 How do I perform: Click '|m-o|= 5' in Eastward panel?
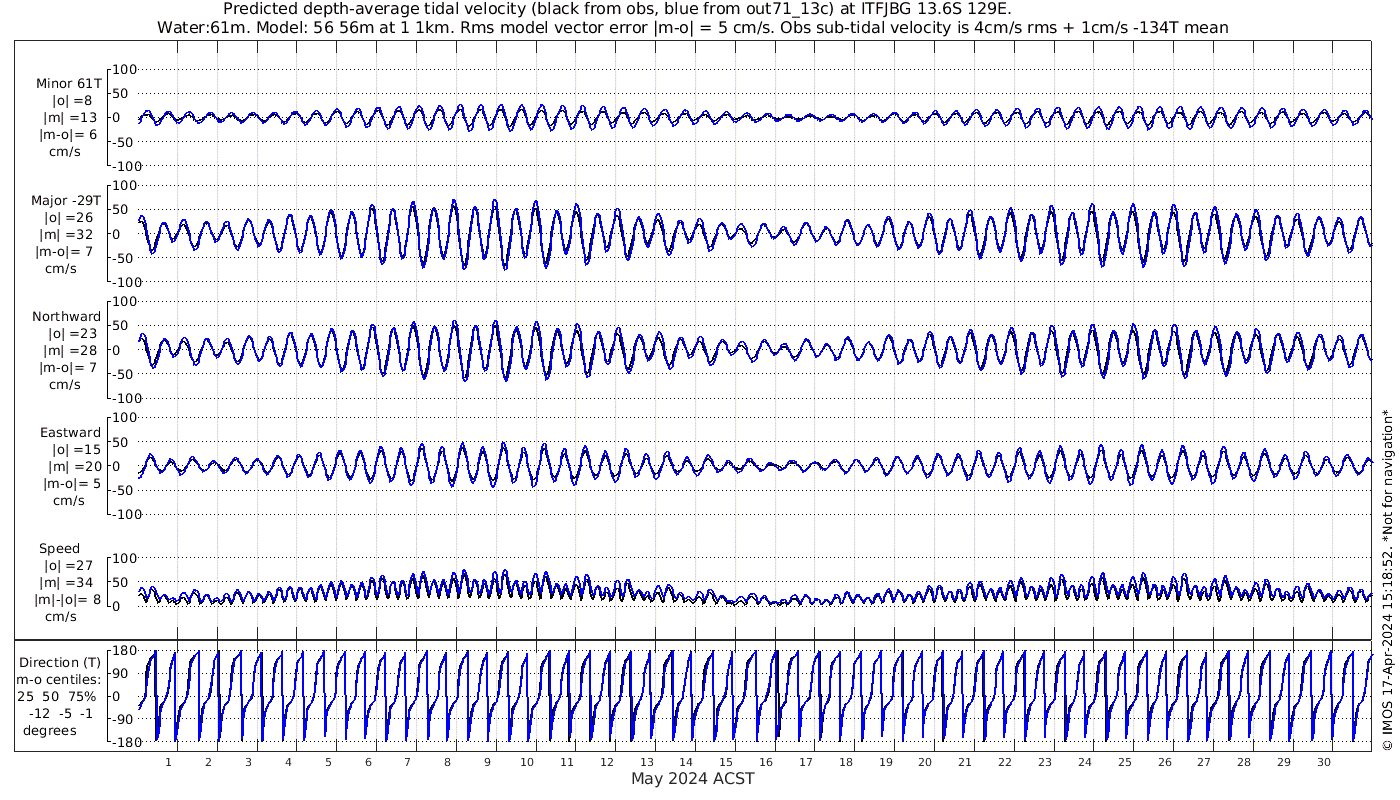pos(71,484)
